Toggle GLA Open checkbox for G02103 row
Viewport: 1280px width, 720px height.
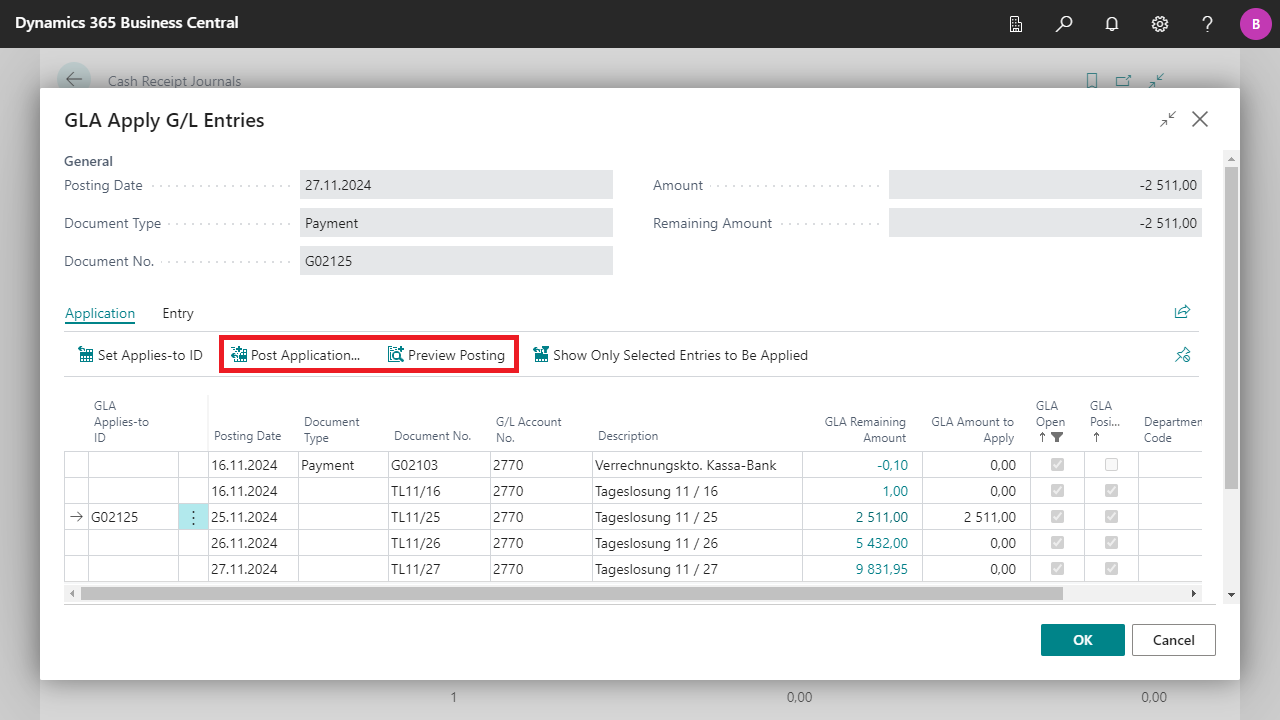click(1057, 465)
